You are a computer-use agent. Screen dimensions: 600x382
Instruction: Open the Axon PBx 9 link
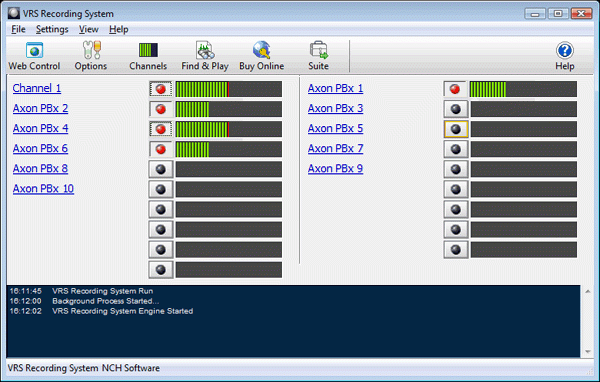pos(336,168)
